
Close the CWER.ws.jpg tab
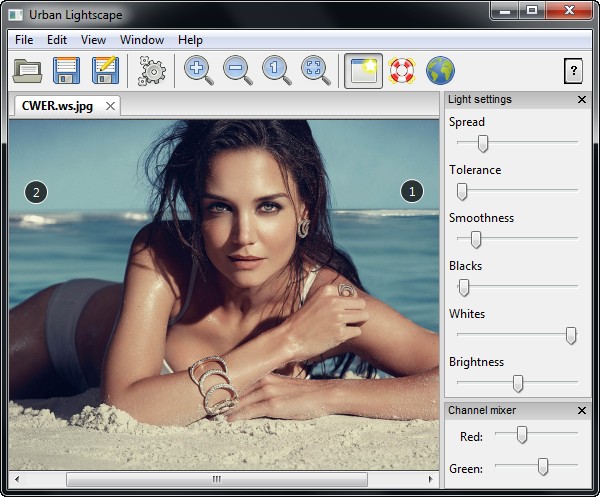pyautogui.click(x=111, y=105)
